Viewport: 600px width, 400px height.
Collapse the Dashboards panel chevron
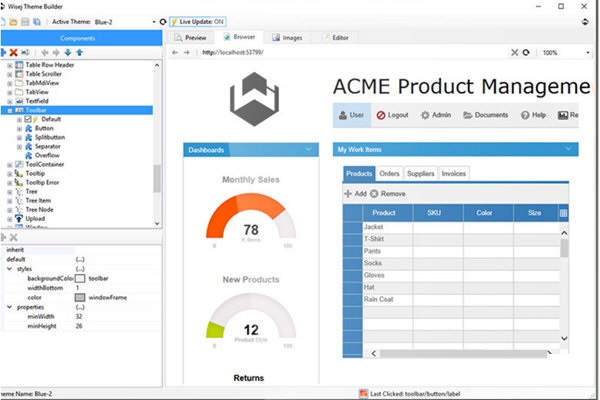coord(308,149)
